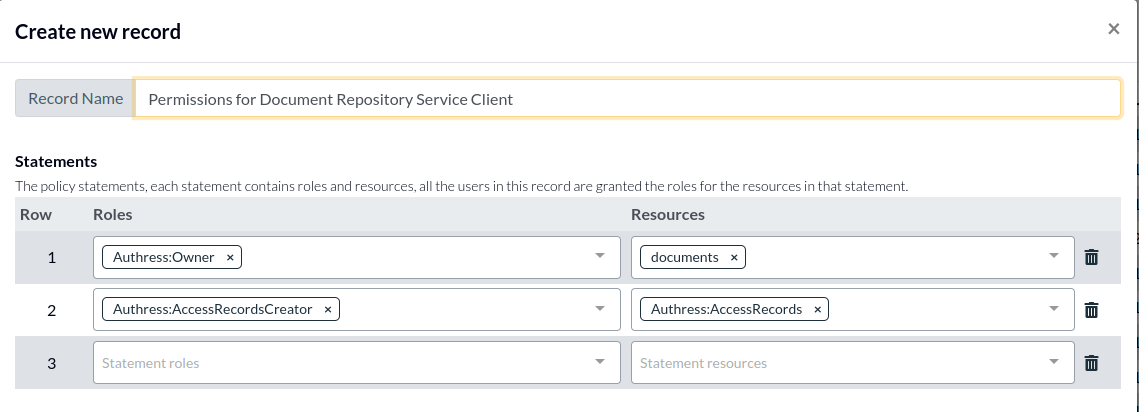Screen dimensions: 1139x412
Task: Click the Record Name label
Action: 75,99
